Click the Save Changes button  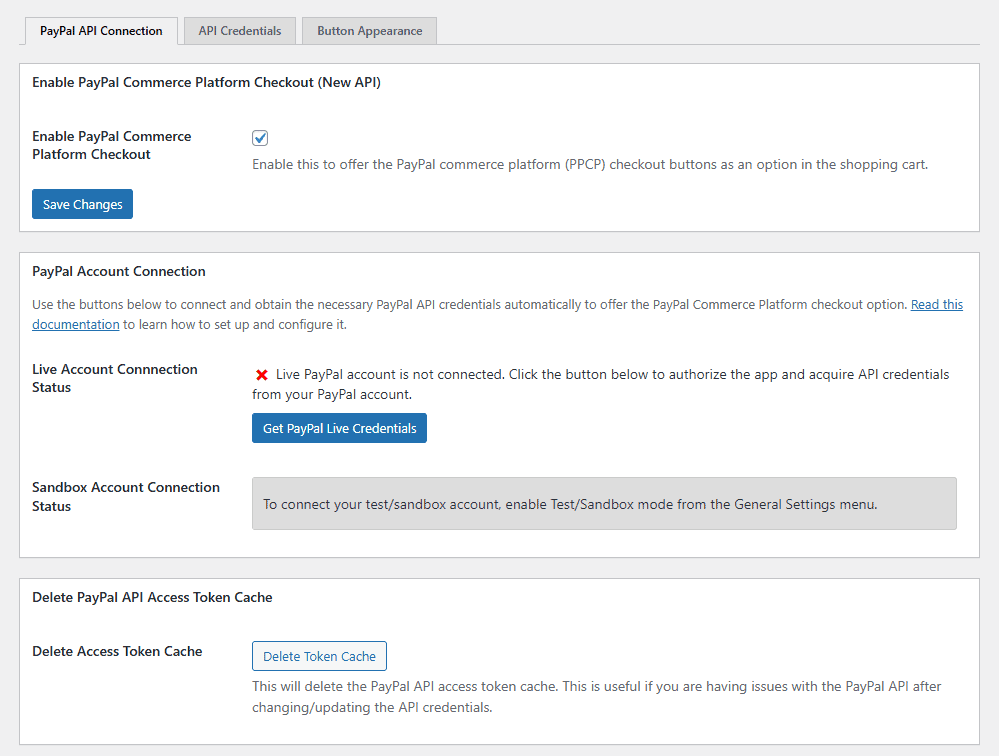click(82, 204)
